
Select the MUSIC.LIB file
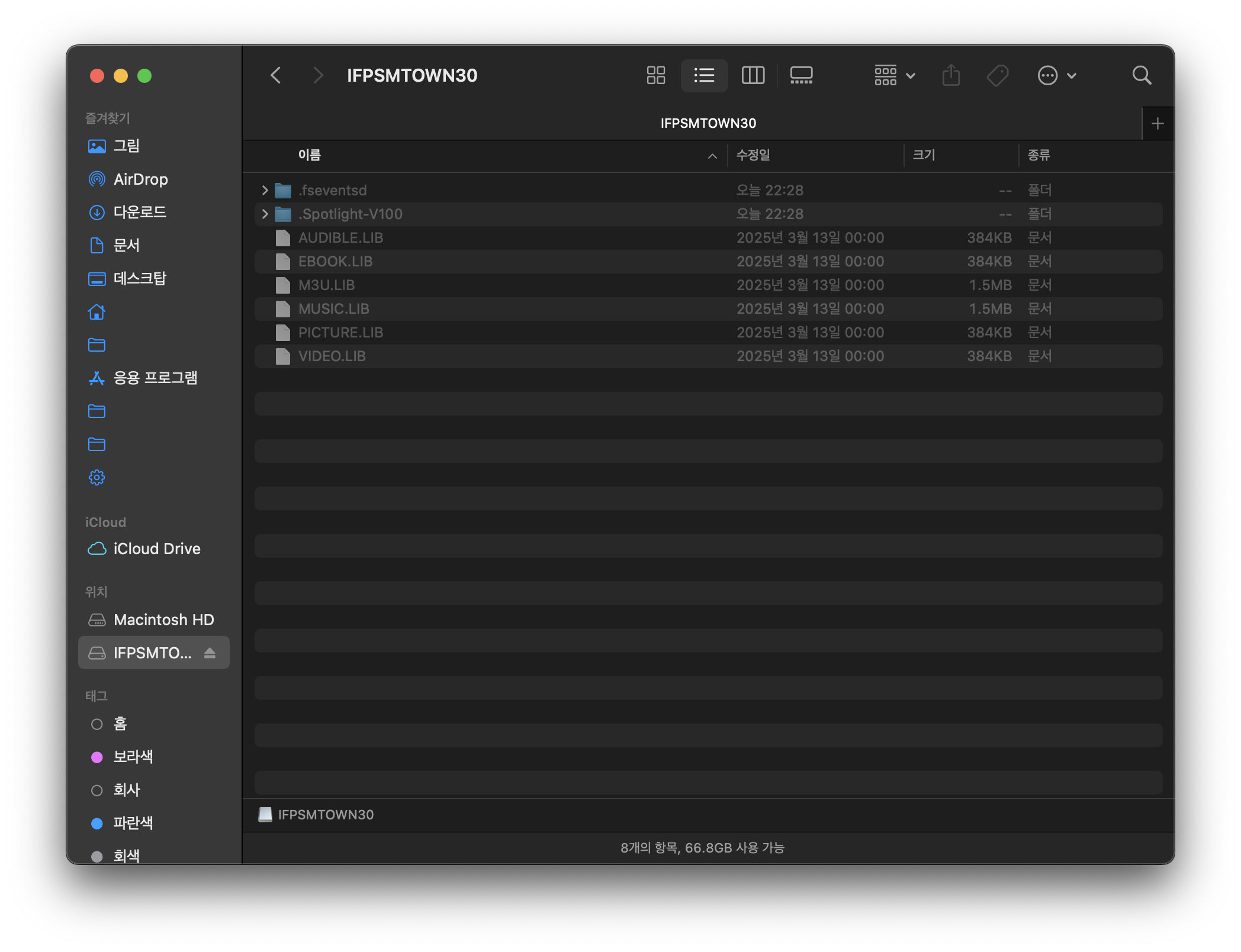pyautogui.click(x=334, y=308)
